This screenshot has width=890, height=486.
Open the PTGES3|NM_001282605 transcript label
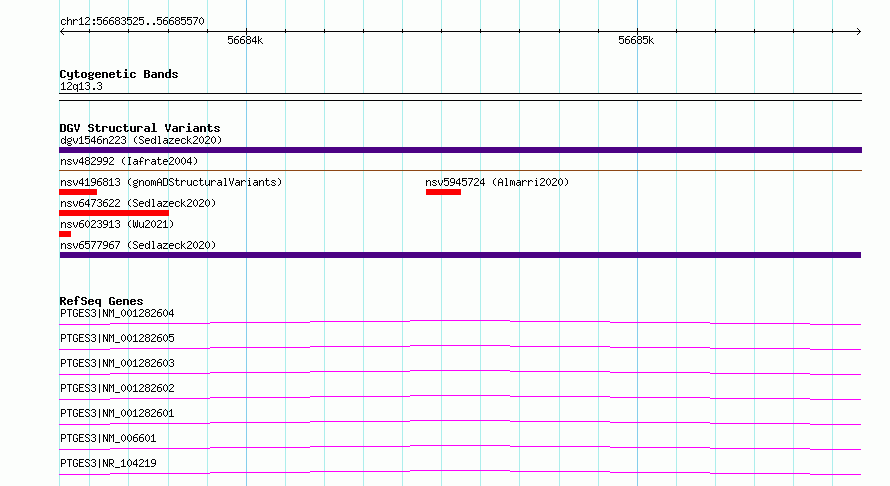(x=117, y=338)
